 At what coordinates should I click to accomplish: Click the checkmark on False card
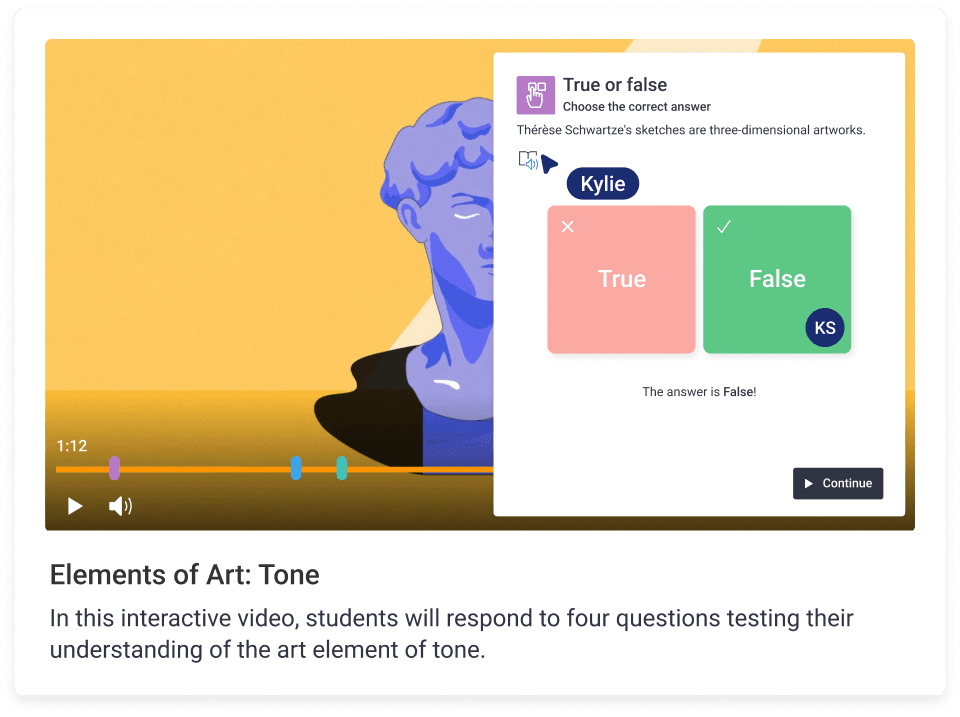point(724,227)
